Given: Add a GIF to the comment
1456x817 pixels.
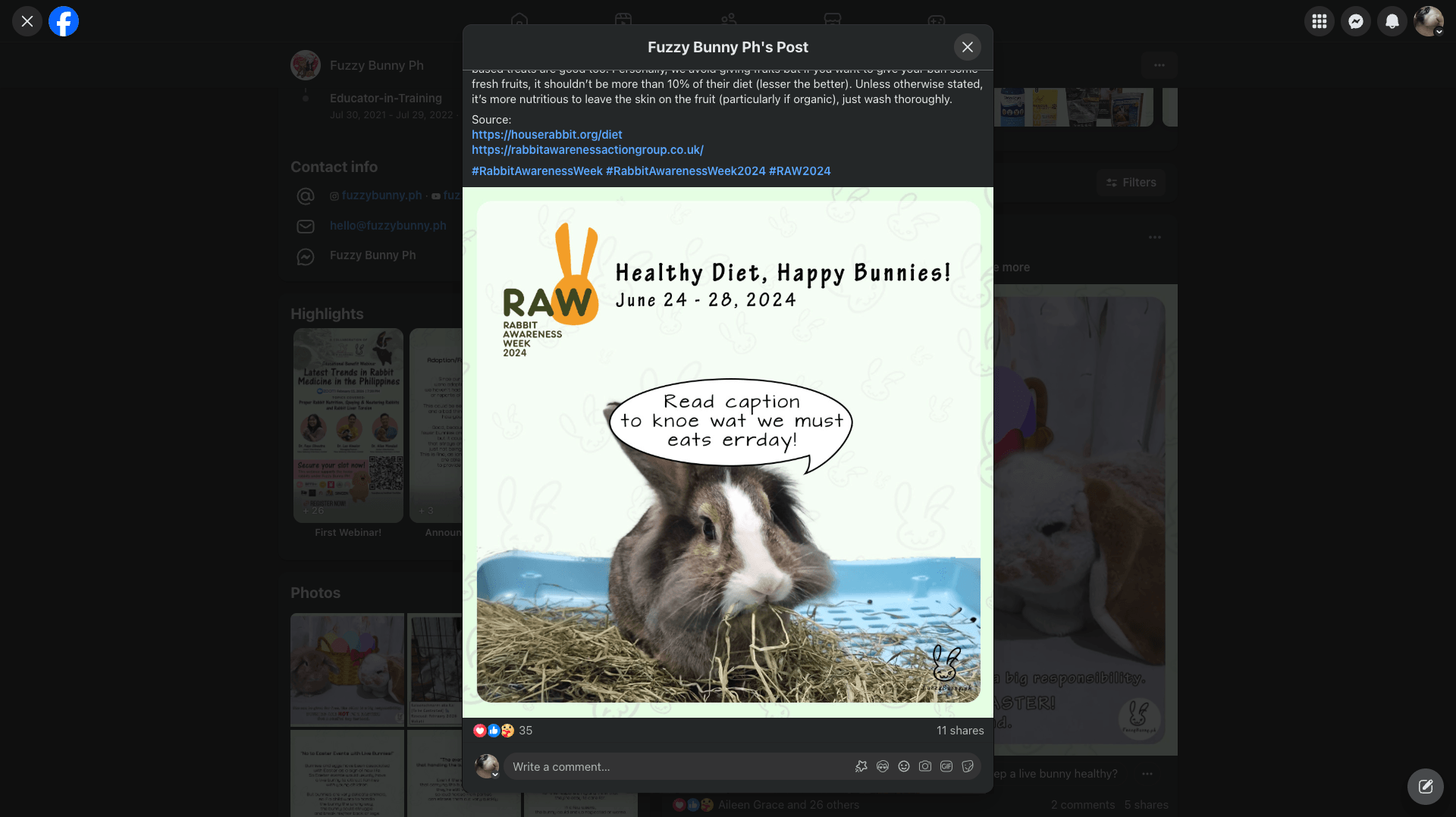Looking at the screenshot, I should [946, 766].
